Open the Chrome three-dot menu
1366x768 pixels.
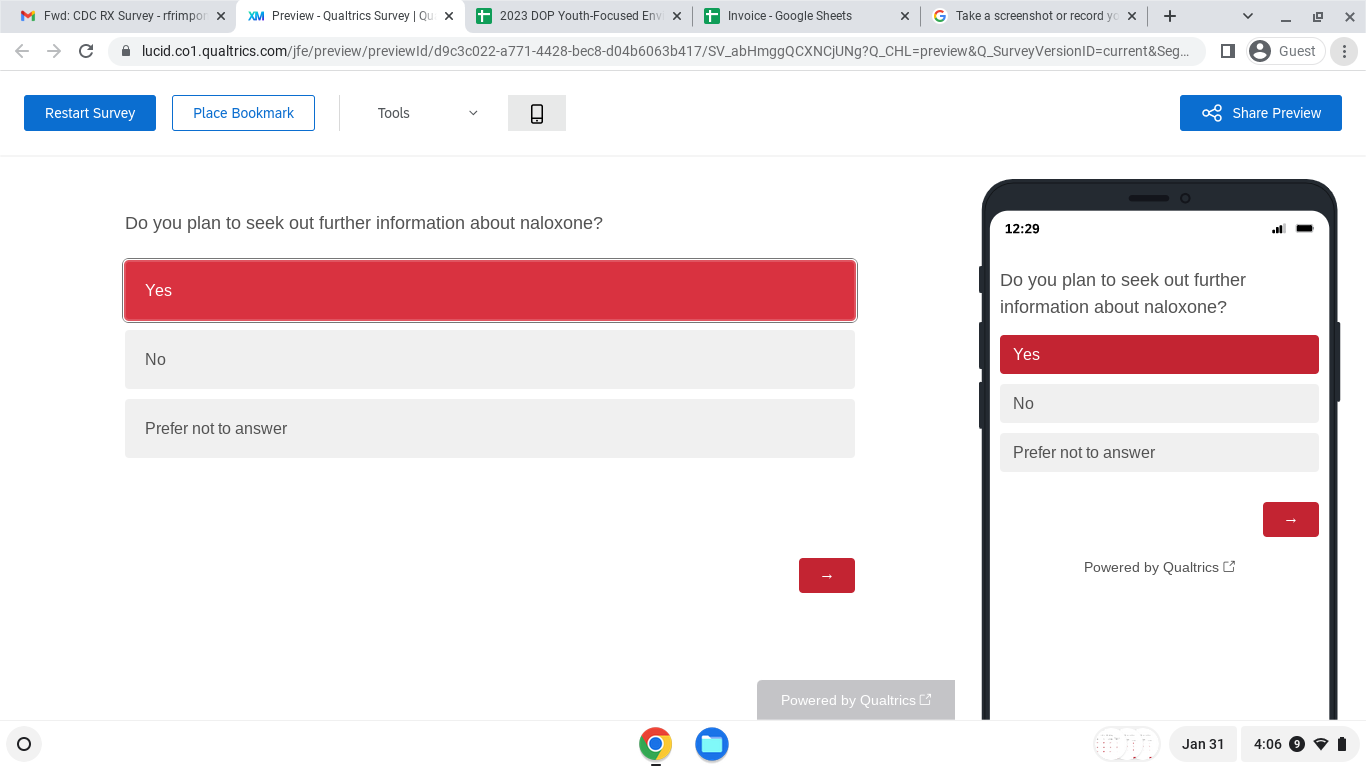[1345, 51]
